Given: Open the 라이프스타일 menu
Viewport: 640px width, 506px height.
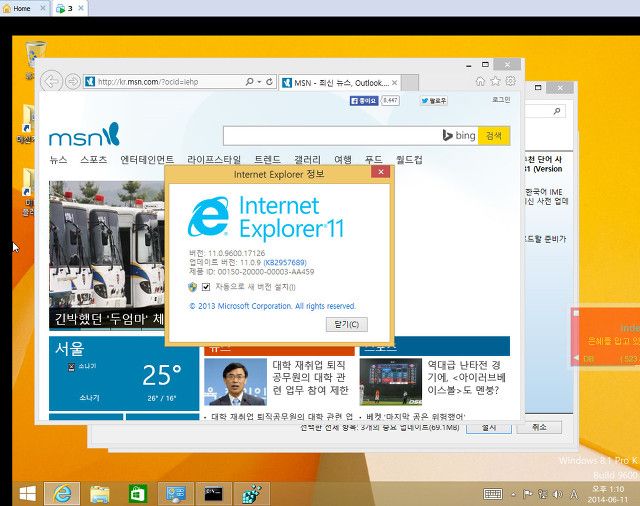Looking at the screenshot, I should pyautogui.click(x=214, y=160).
